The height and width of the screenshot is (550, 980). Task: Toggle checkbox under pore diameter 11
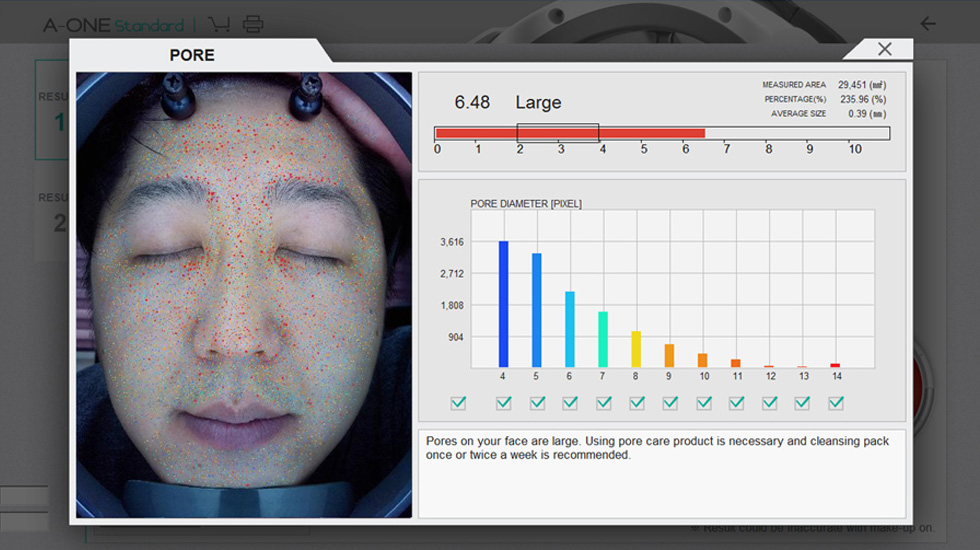[x=736, y=402]
